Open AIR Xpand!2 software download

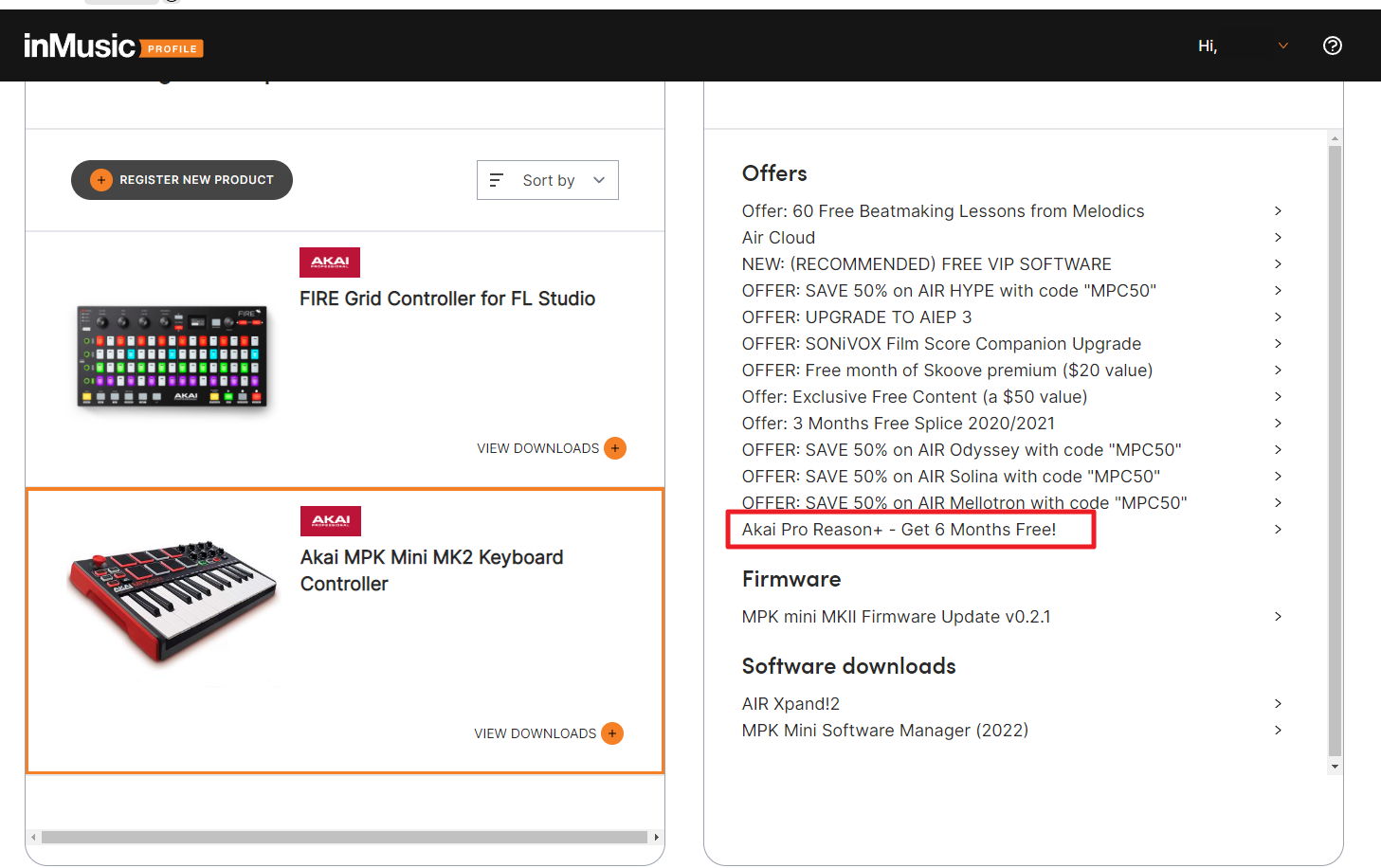[790, 704]
